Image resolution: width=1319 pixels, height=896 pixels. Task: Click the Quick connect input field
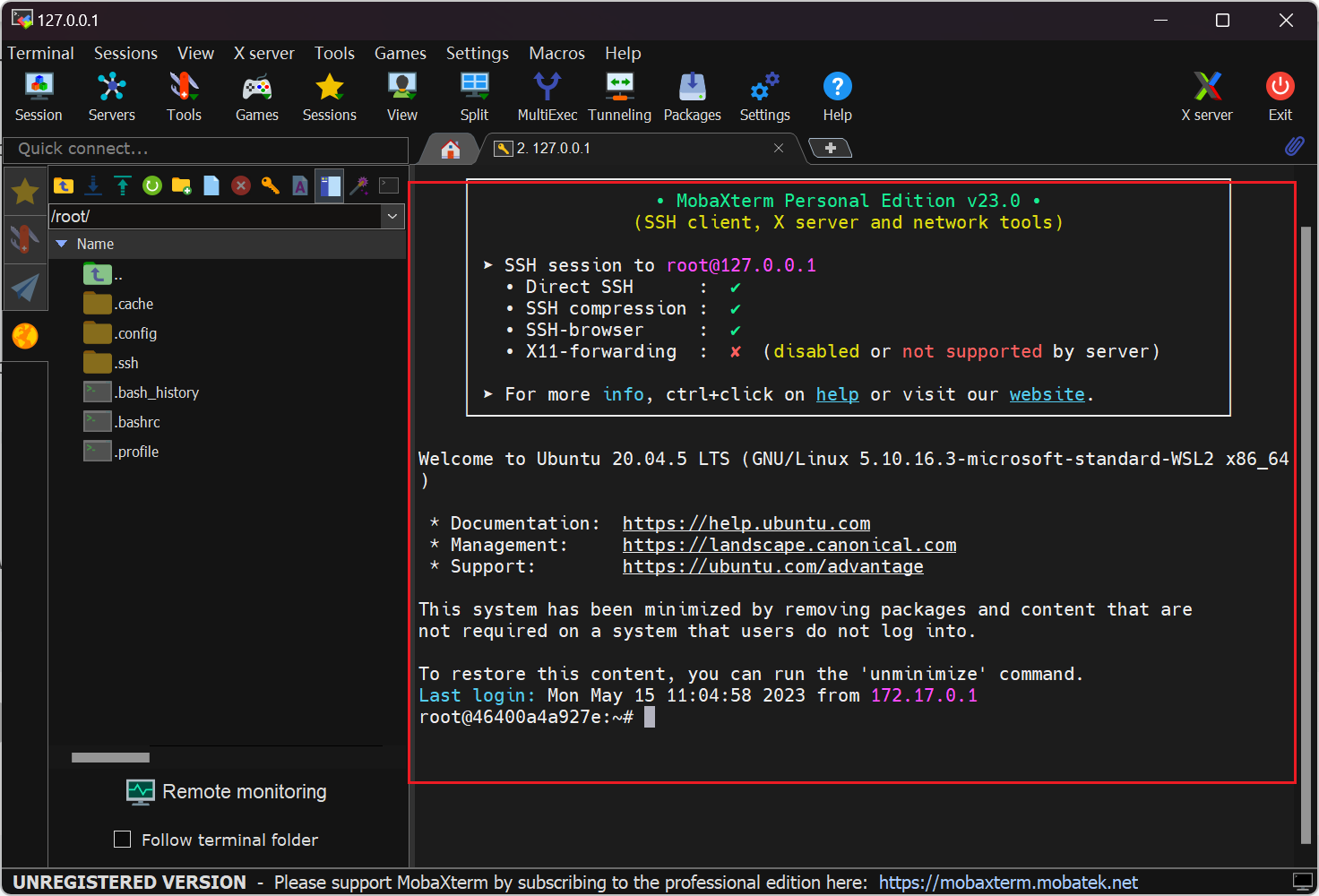click(206, 149)
